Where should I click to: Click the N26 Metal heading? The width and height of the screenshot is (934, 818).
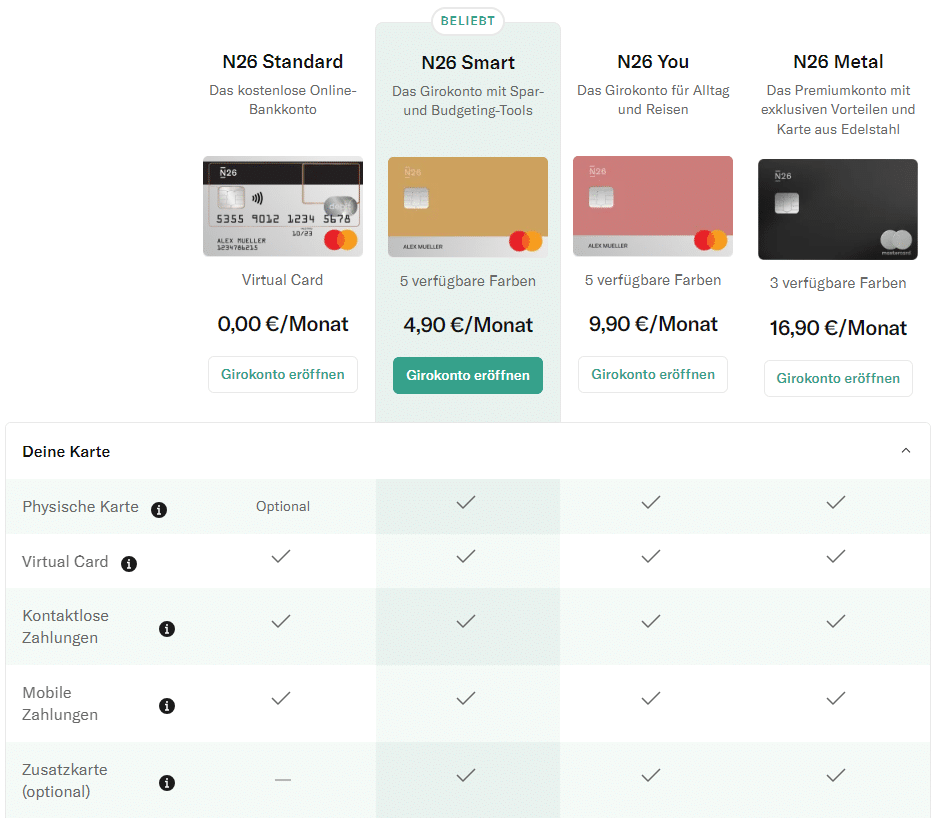[x=838, y=61]
